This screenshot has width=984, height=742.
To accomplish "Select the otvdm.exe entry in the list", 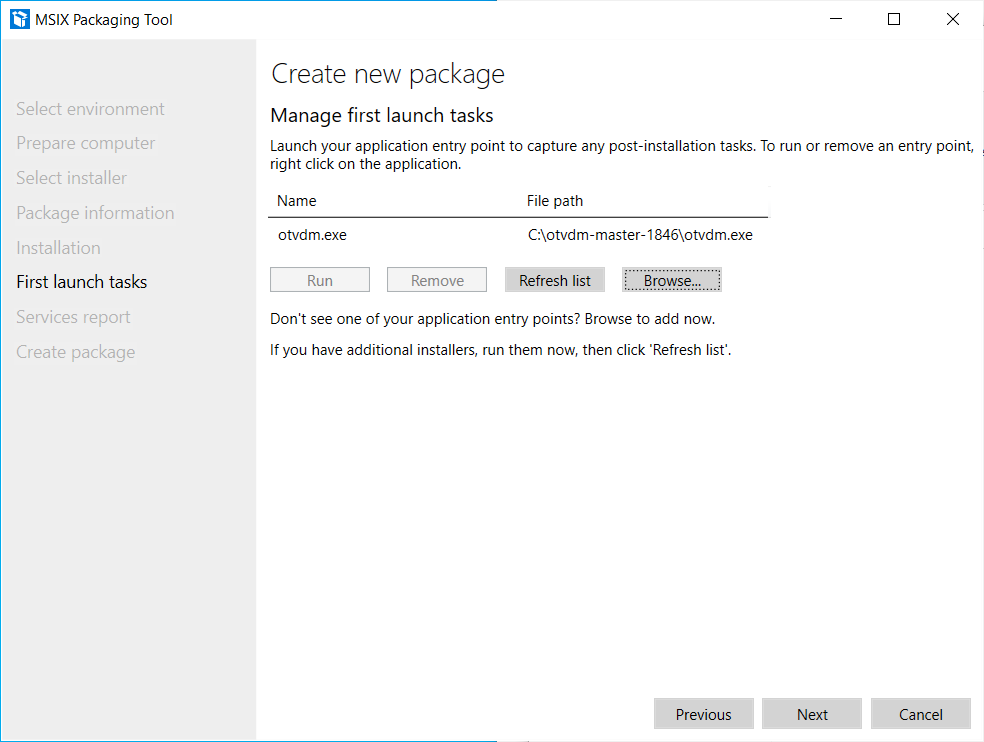I will pyautogui.click(x=518, y=235).
